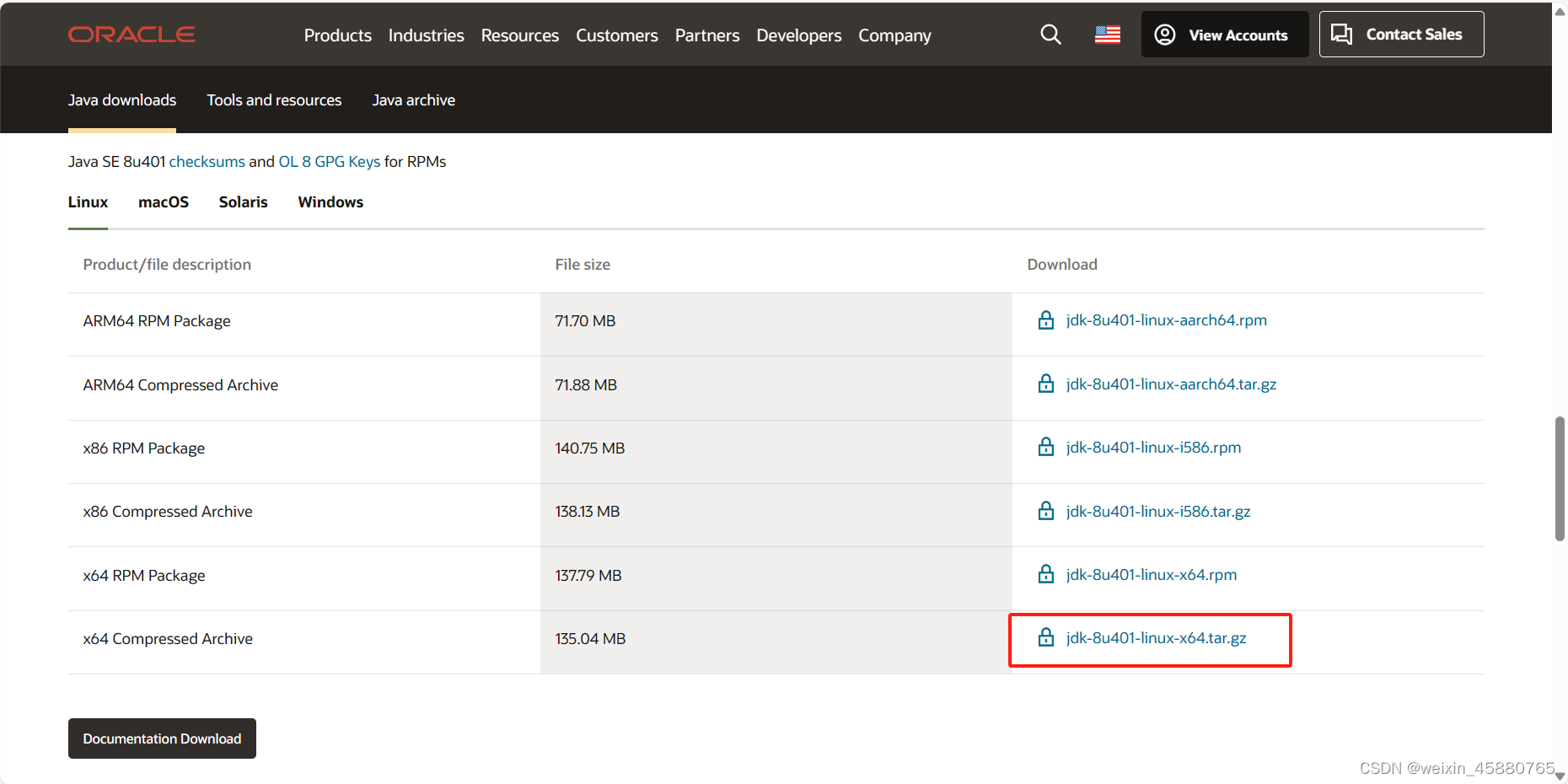1568x784 pixels.
Task: Click the '135.04 MB' file size
Action: point(590,639)
